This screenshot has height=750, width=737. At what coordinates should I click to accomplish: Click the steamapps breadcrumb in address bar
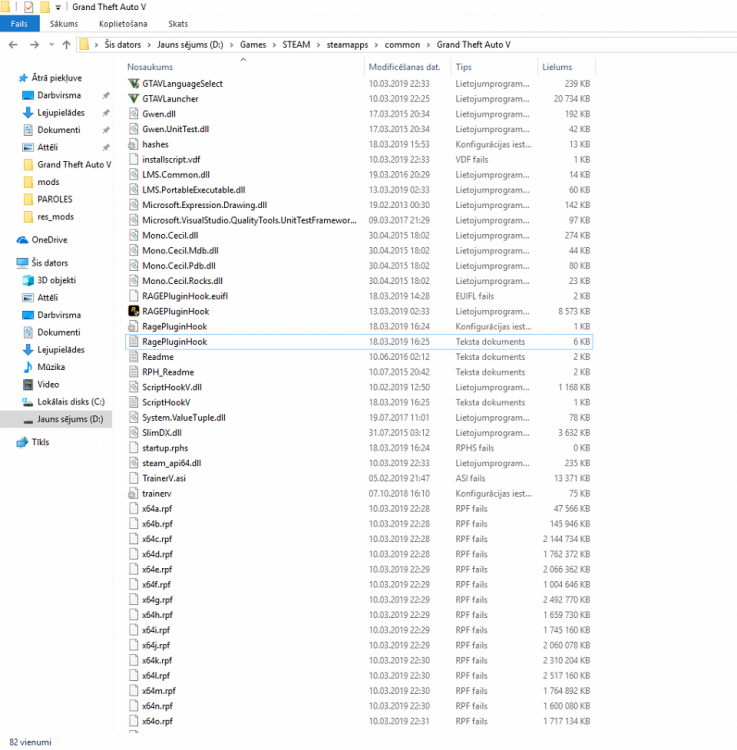click(x=348, y=45)
